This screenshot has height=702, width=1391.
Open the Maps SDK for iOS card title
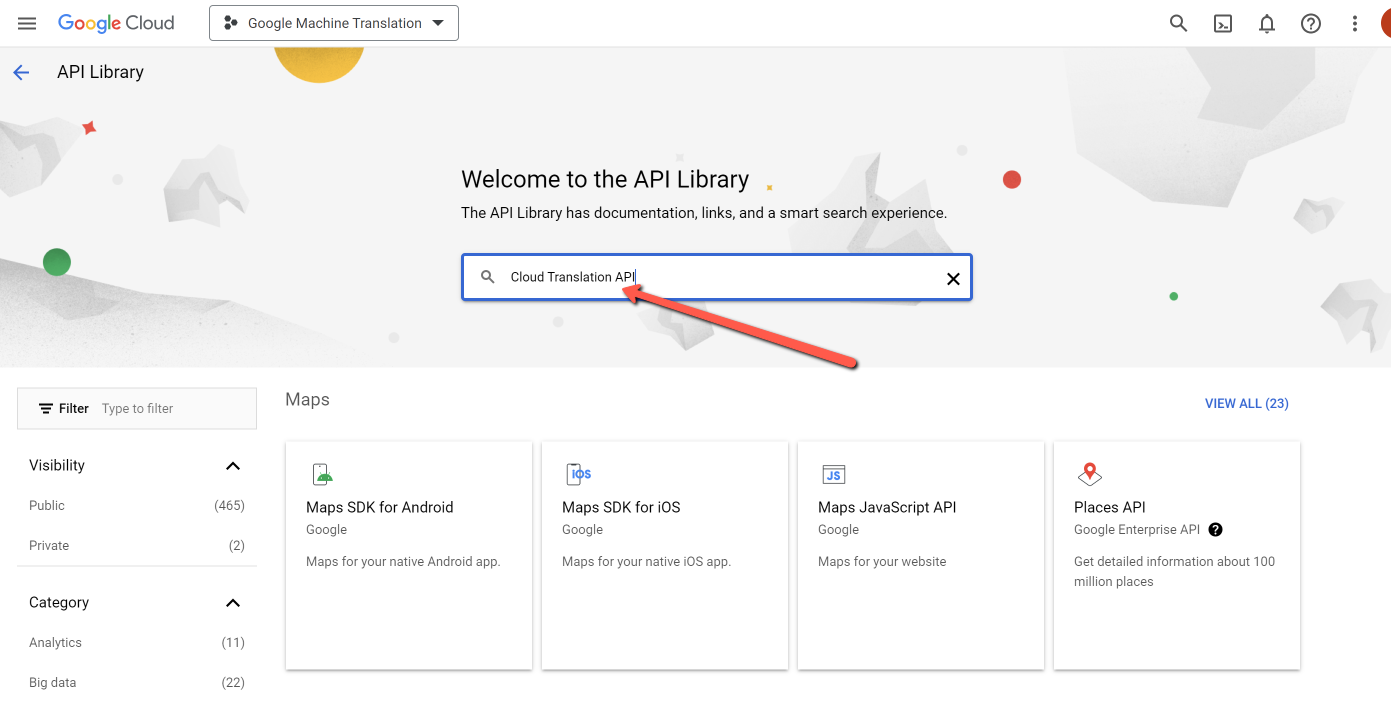pyautogui.click(x=621, y=507)
